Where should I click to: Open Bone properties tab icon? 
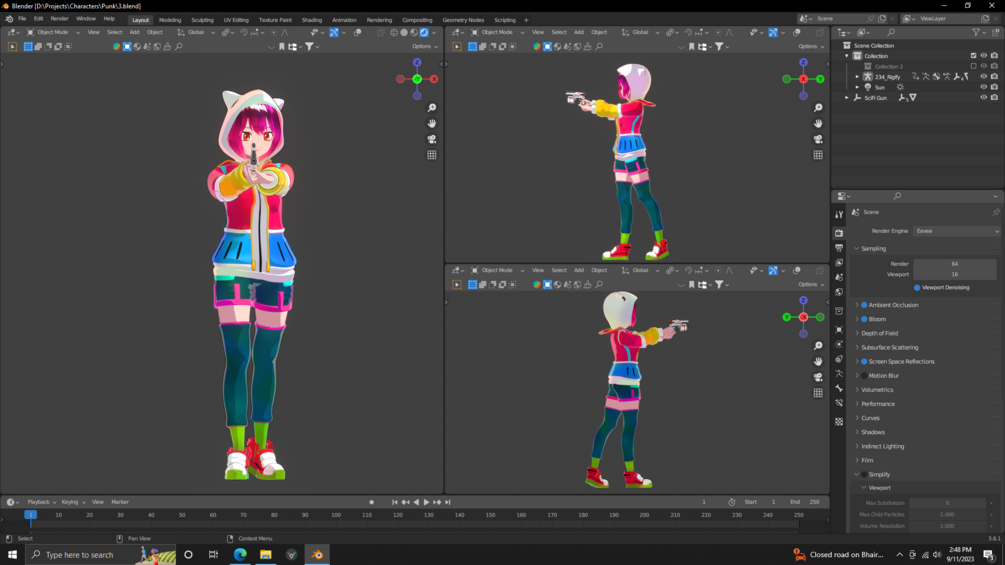click(x=839, y=388)
